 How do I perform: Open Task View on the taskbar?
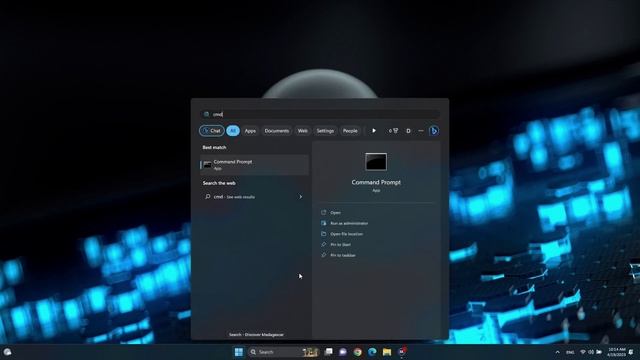click(x=329, y=352)
